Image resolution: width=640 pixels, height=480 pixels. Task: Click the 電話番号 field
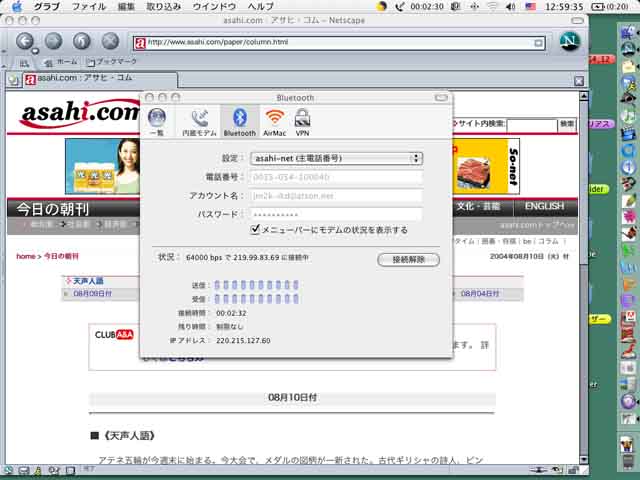336,177
